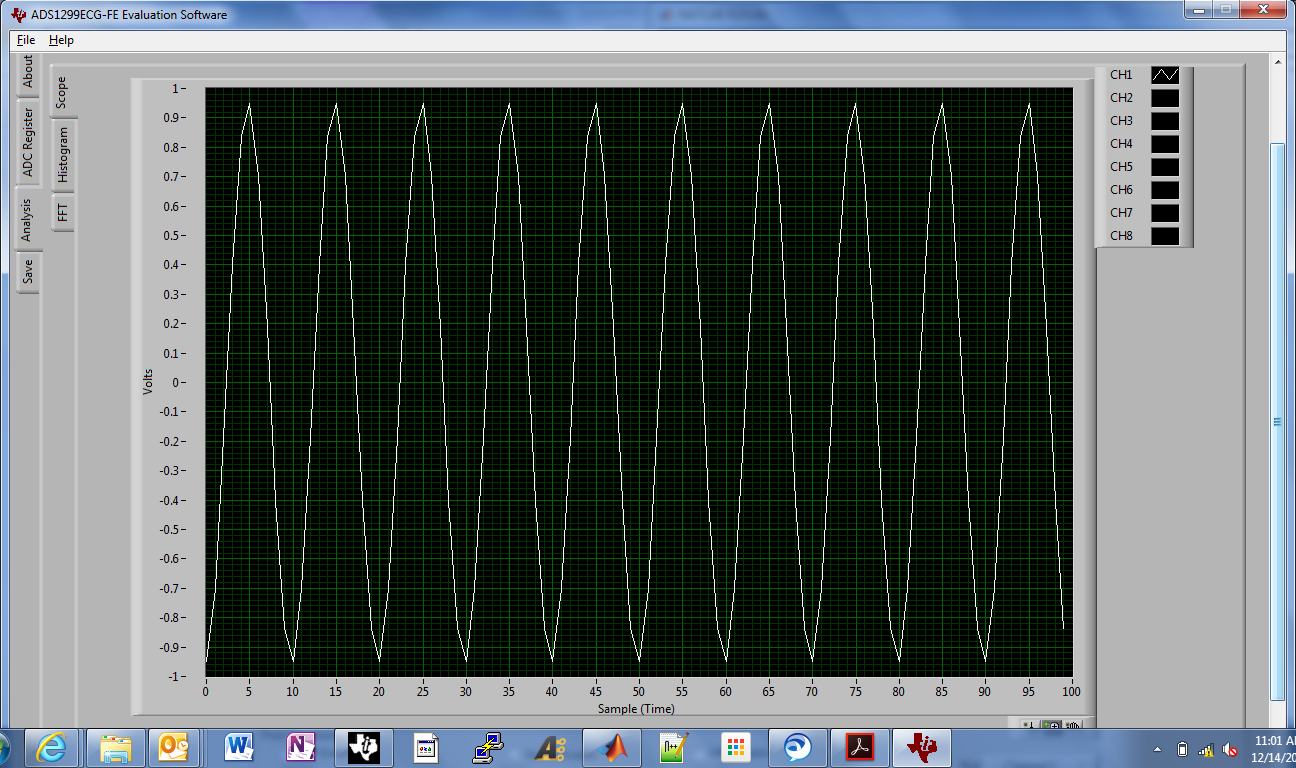Click the system clock in the tray
Image resolution: width=1296 pixels, height=768 pixels.
1273,748
